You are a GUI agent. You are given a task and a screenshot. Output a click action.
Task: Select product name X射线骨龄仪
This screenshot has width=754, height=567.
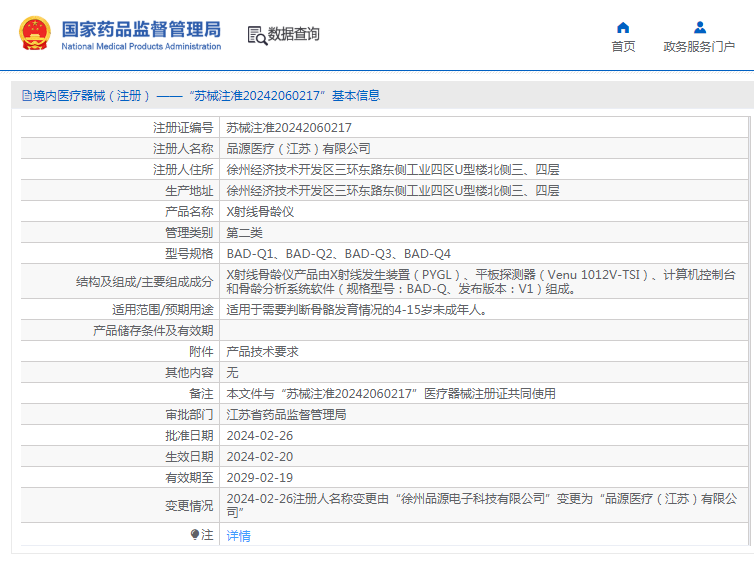pyautogui.click(x=260, y=212)
